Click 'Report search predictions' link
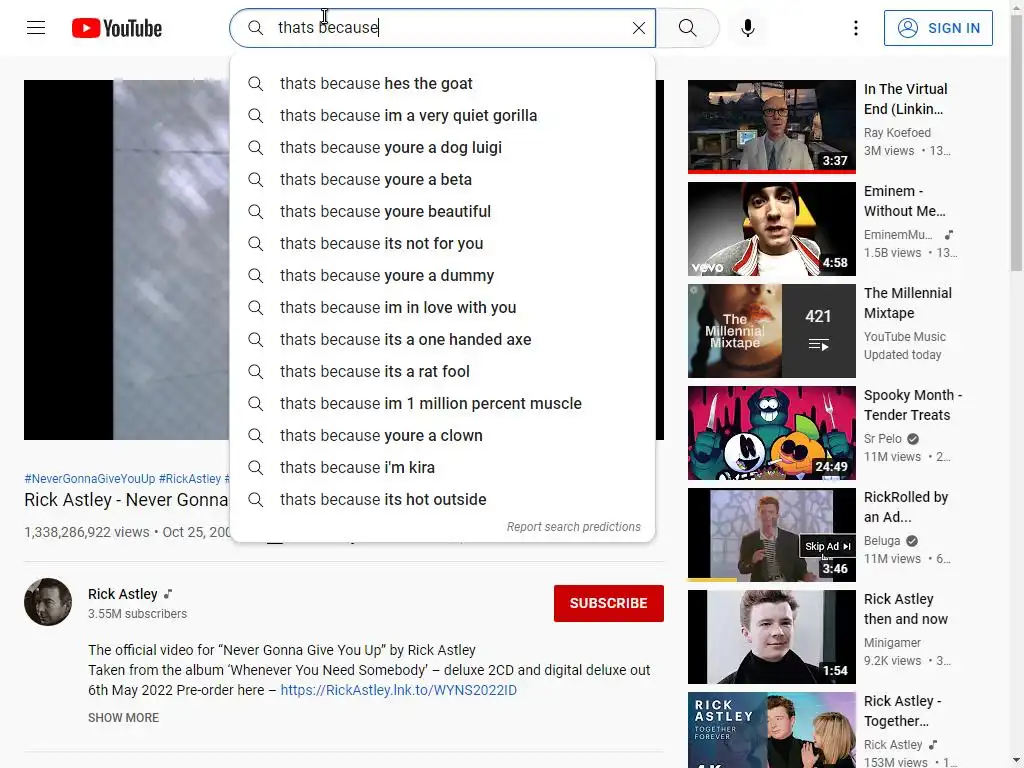Screen dimensions: 1024x768 click(x=573, y=527)
